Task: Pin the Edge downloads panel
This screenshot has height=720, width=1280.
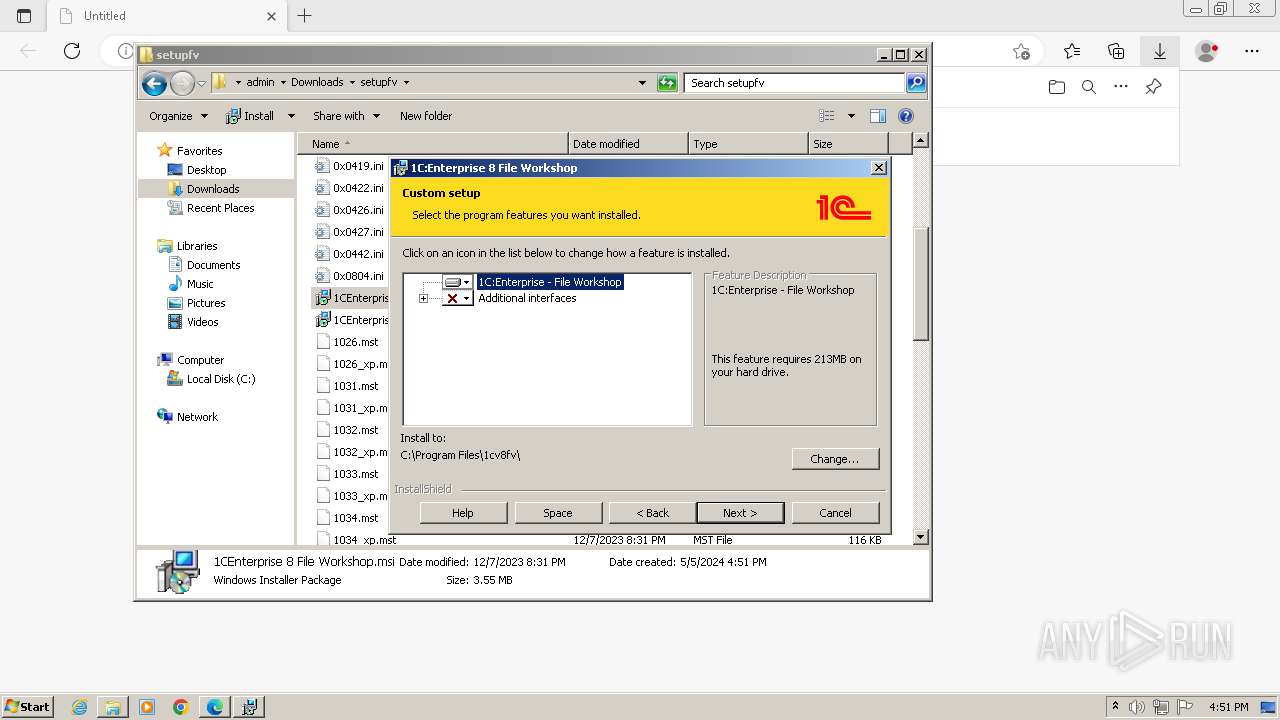Action: click(1153, 87)
